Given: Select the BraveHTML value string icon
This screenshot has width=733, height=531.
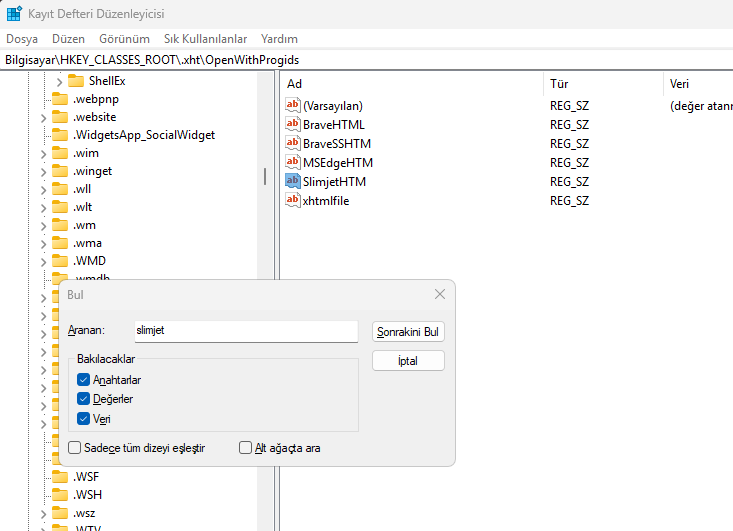Looking at the screenshot, I should click(293, 124).
